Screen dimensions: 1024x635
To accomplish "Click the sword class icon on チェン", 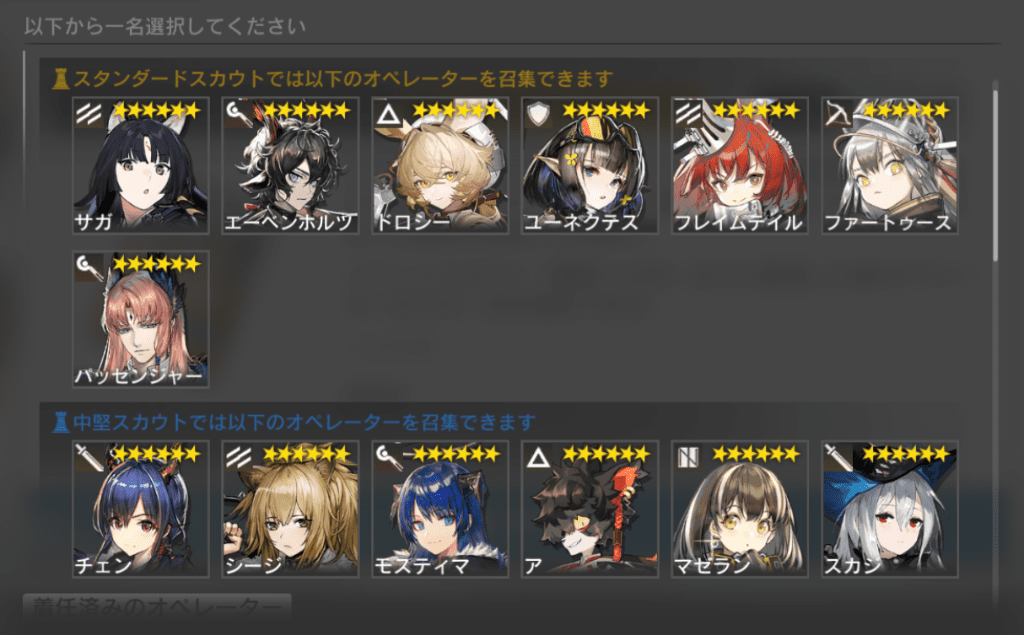I will tap(89, 457).
